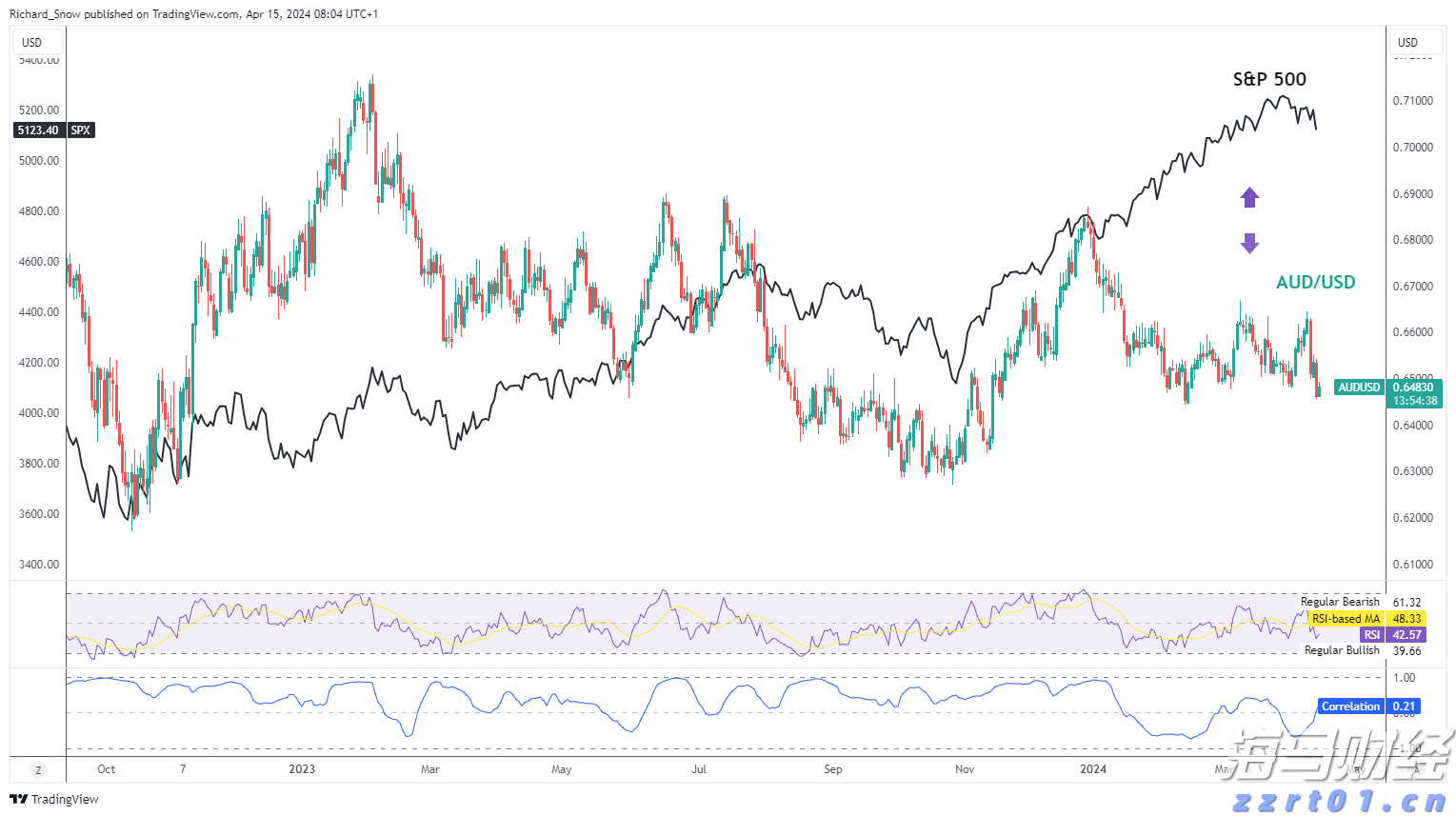Select the S&P 500 text annotation

[x=1269, y=79]
